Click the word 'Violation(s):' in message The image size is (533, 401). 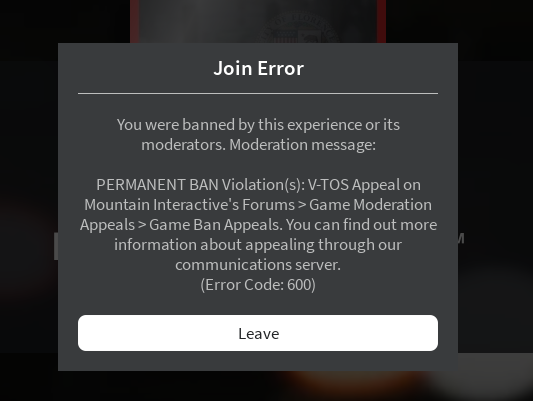(263, 185)
